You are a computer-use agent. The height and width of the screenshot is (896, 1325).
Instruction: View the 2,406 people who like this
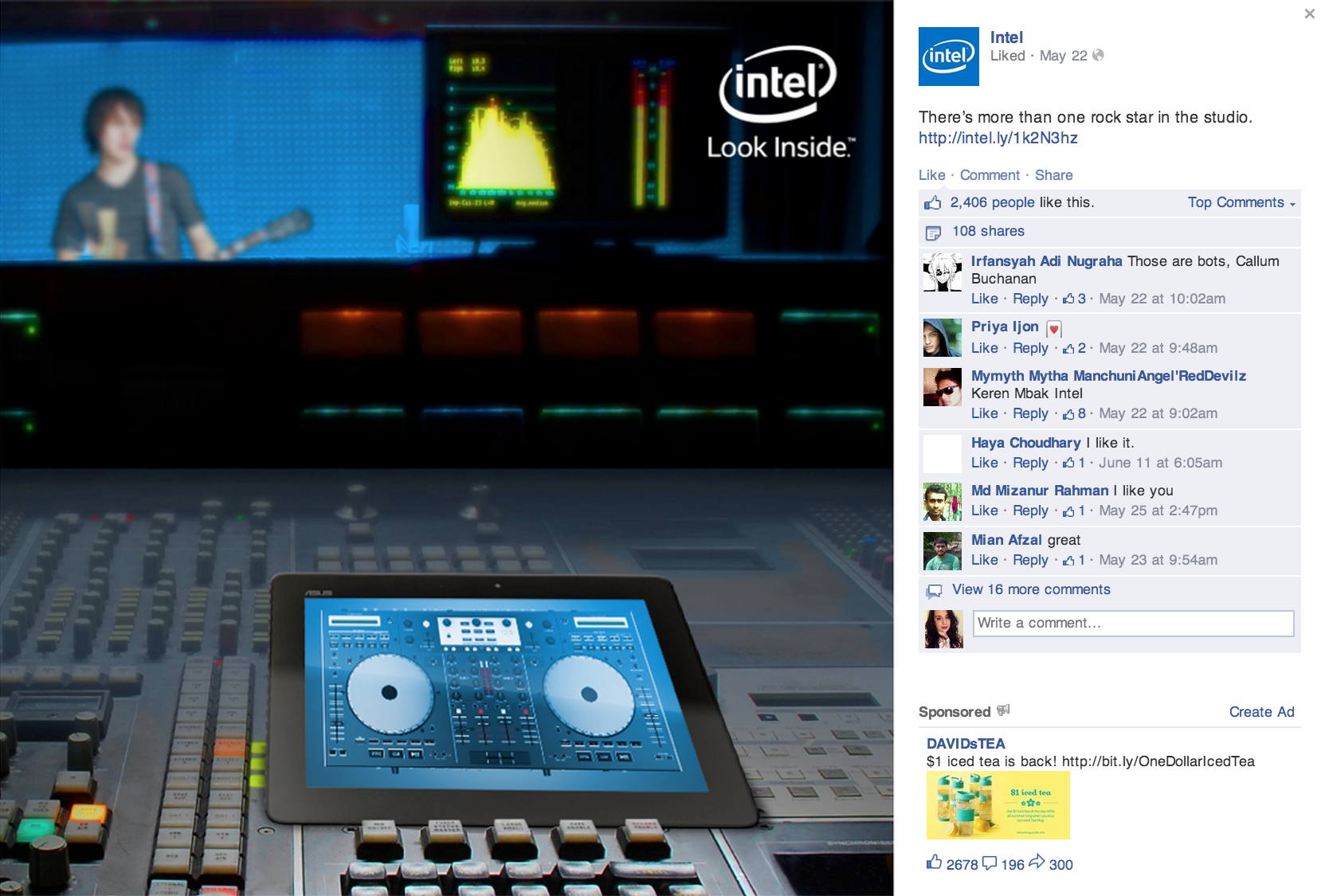[992, 202]
